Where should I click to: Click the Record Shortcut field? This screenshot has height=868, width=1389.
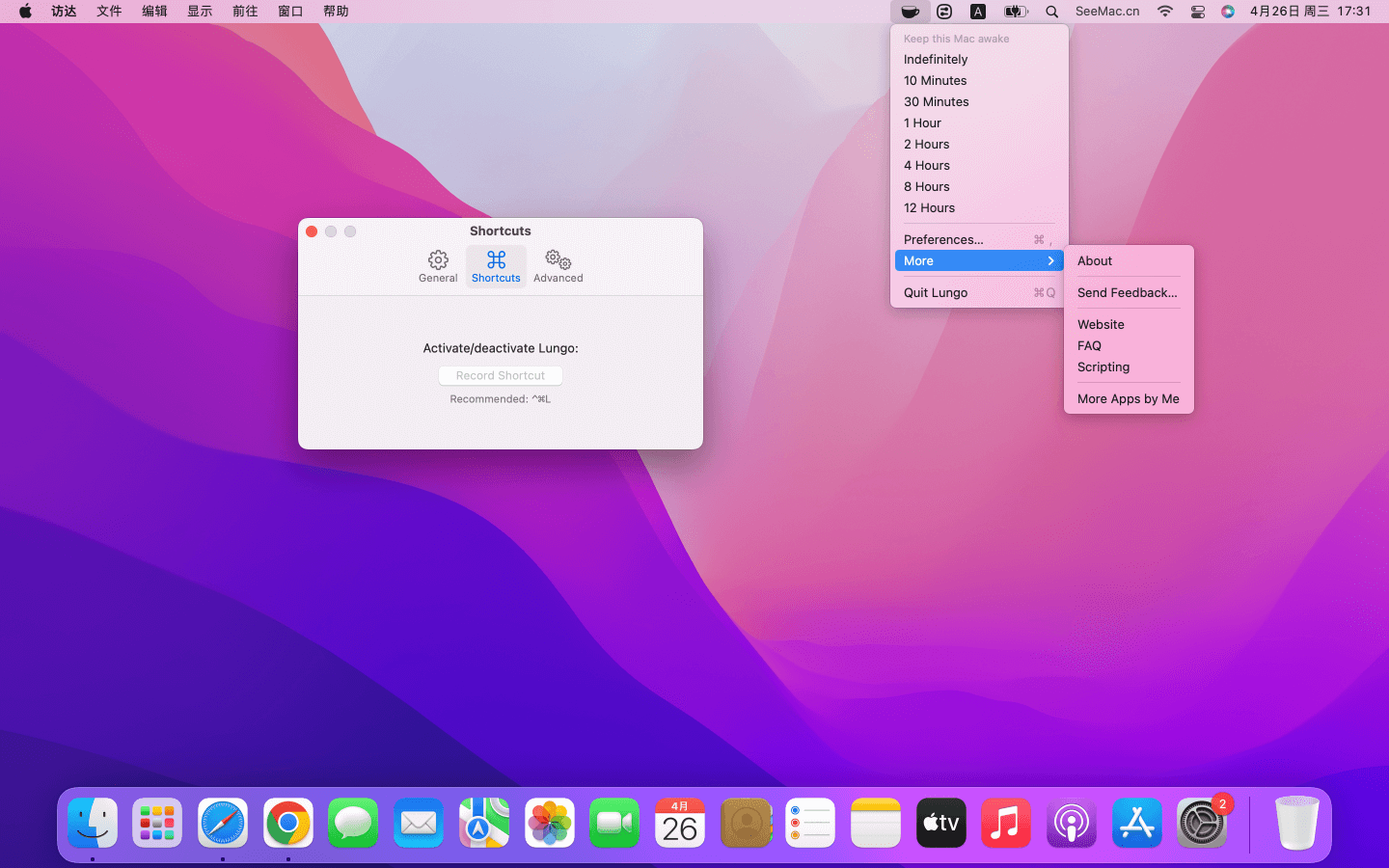coord(500,375)
